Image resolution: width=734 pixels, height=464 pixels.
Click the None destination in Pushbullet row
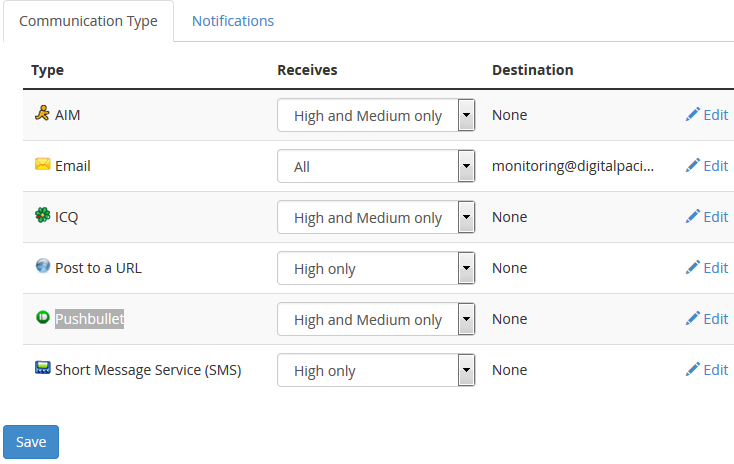509,319
